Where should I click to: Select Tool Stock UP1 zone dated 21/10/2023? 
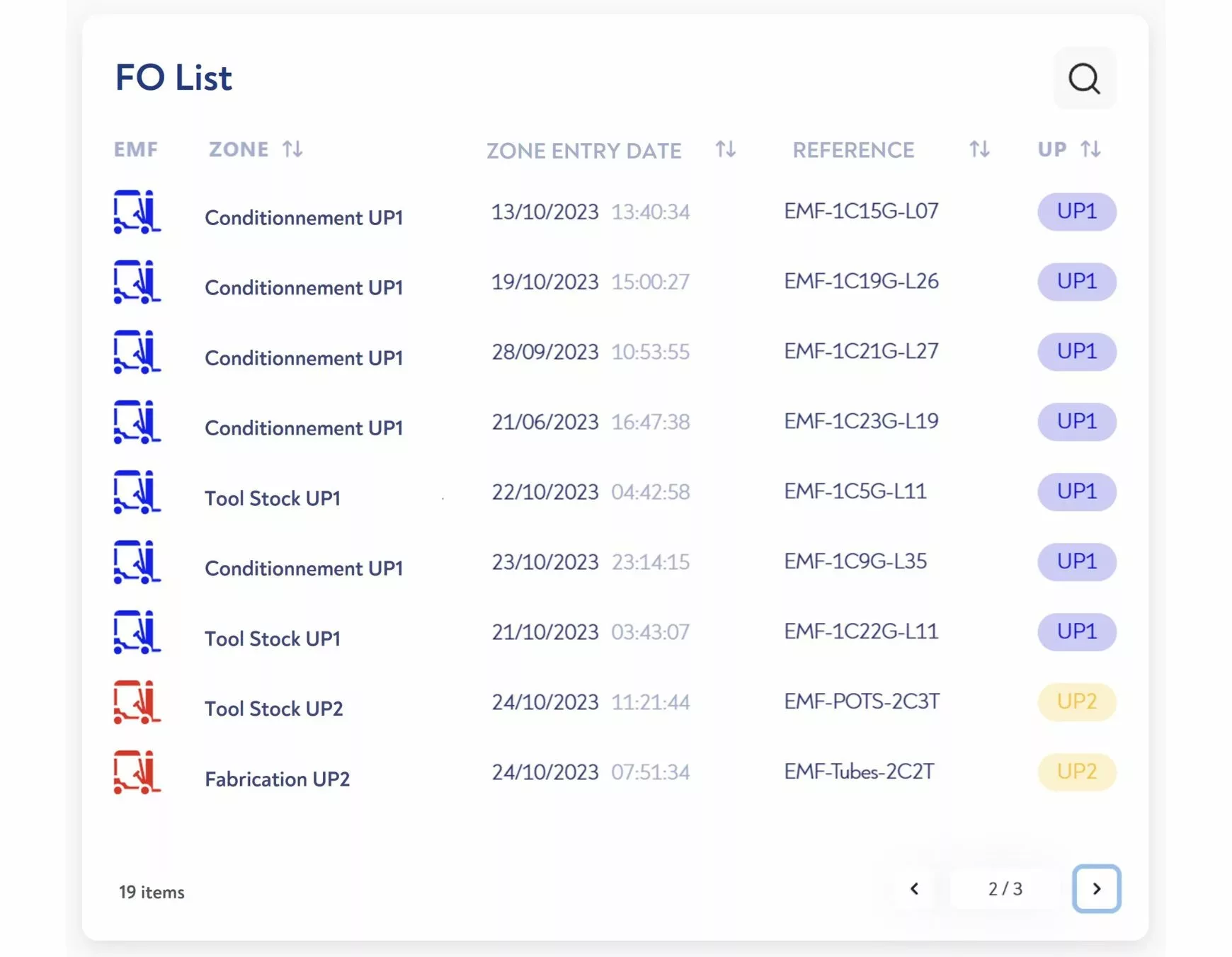[x=273, y=638]
